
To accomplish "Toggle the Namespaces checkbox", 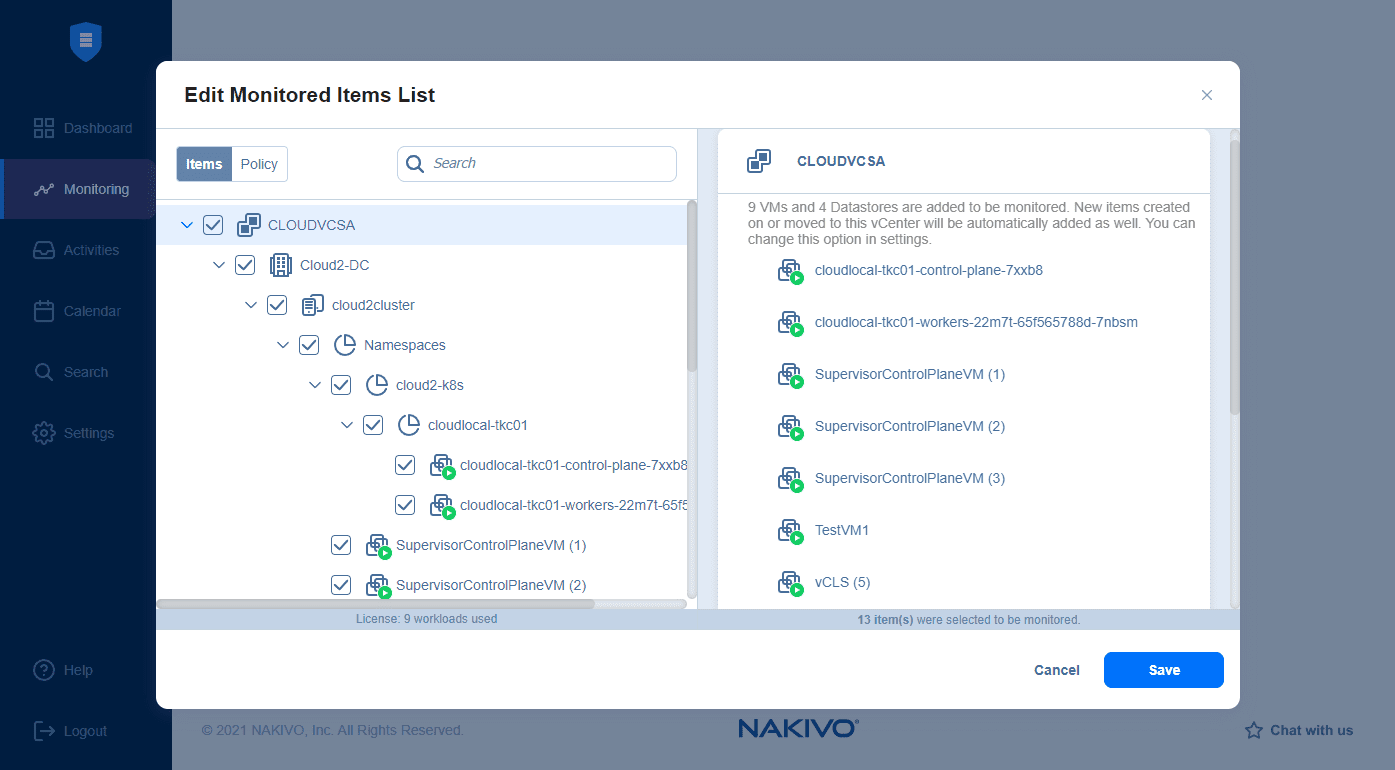I will [x=309, y=345].
